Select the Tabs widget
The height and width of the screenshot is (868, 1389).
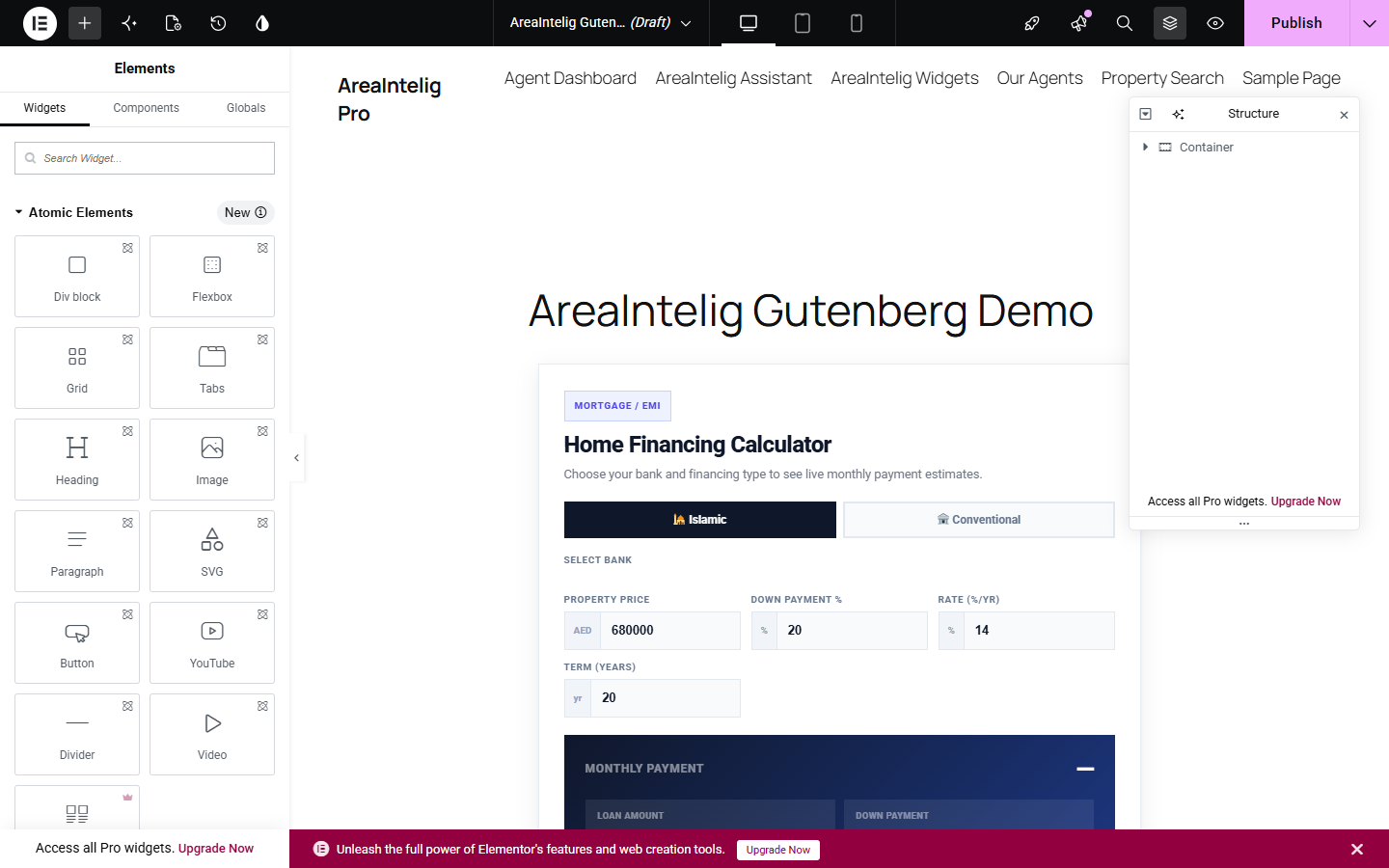click(x=212, y=367)
